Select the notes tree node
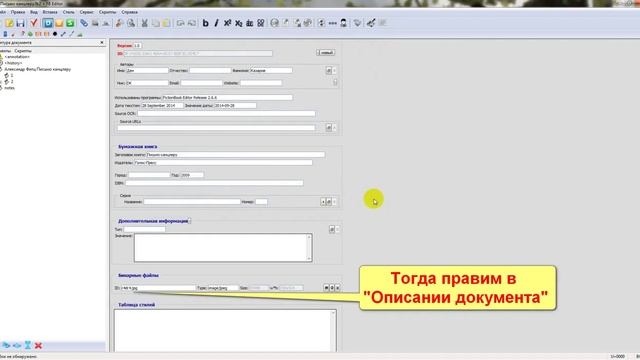This screenshot has width=640, height=360. (x=9, y=88)
